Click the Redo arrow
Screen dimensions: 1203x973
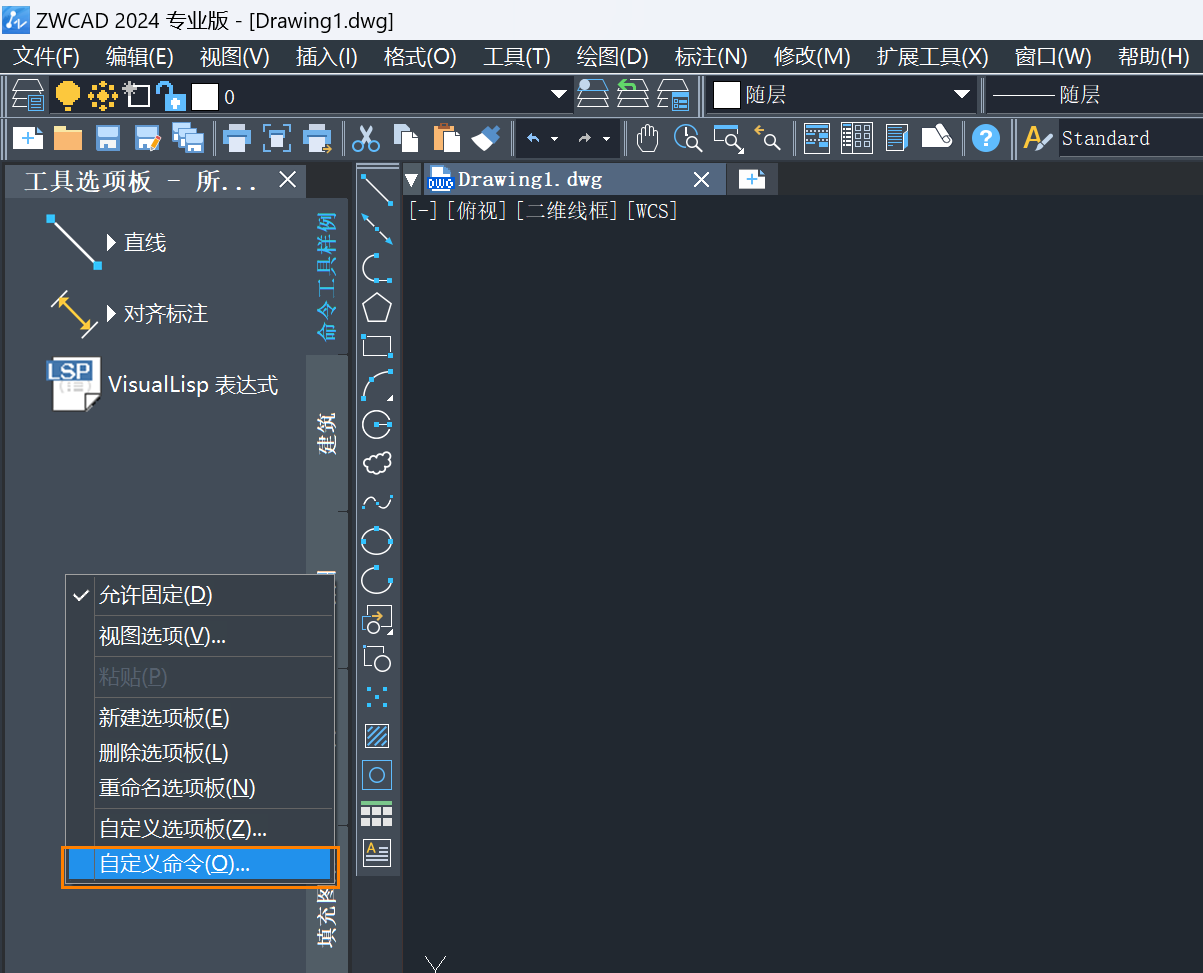coord(585,138)
